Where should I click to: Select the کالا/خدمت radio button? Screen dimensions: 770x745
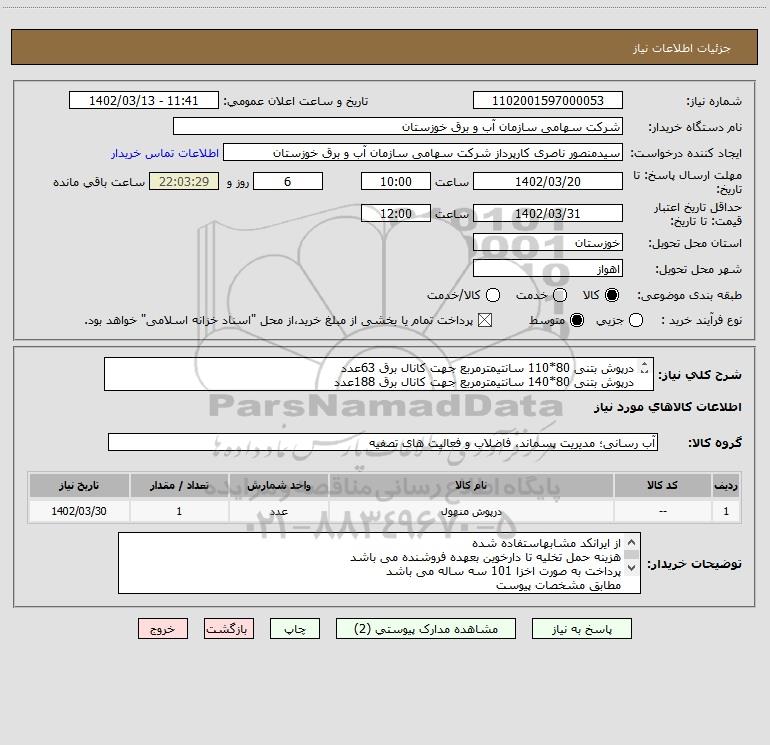[493, 295]
